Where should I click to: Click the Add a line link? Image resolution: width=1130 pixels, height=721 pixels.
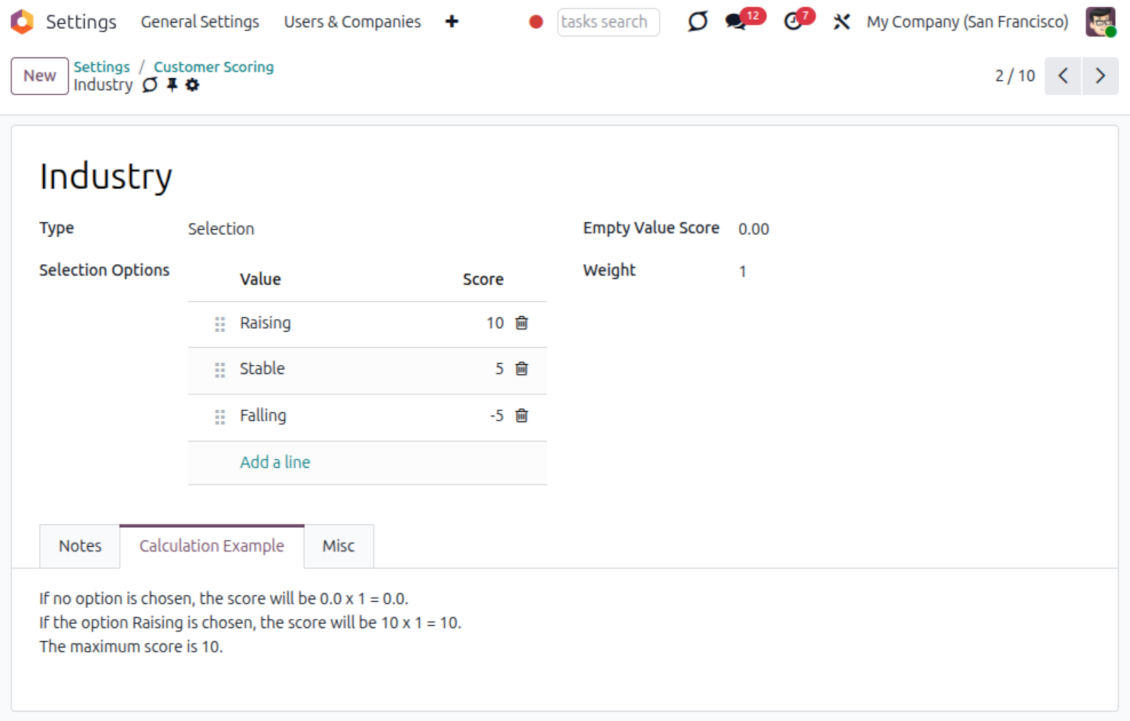(x=275, y=462)
